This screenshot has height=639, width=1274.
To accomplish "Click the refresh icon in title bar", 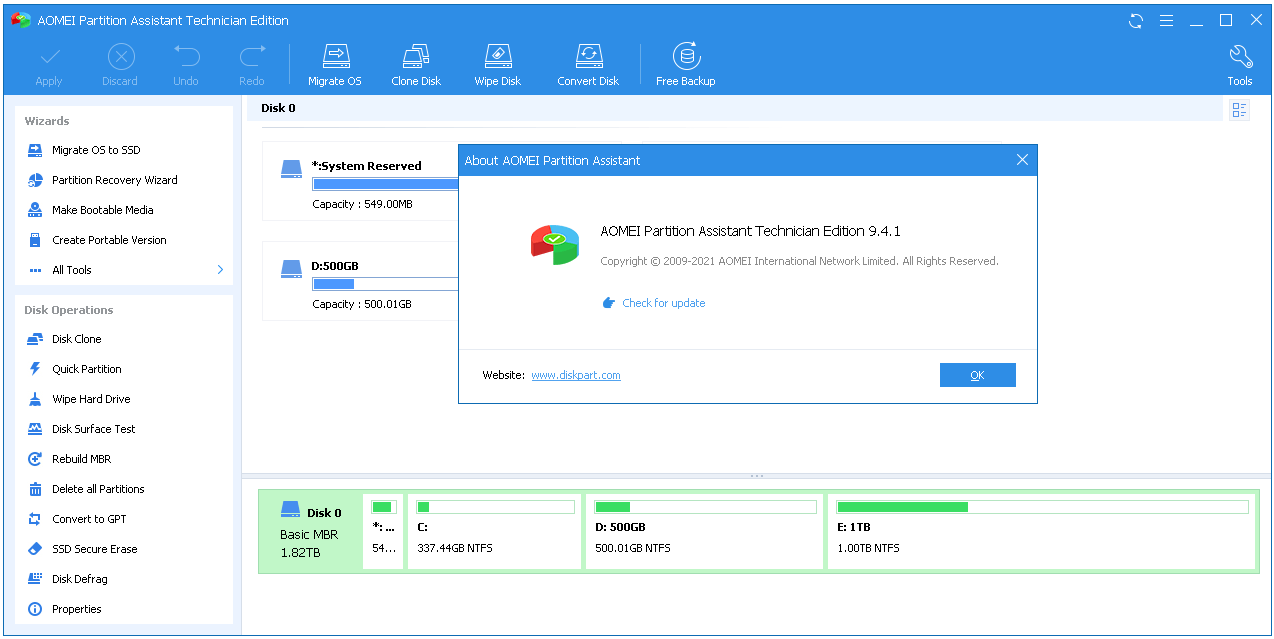I will [1136, 20].
